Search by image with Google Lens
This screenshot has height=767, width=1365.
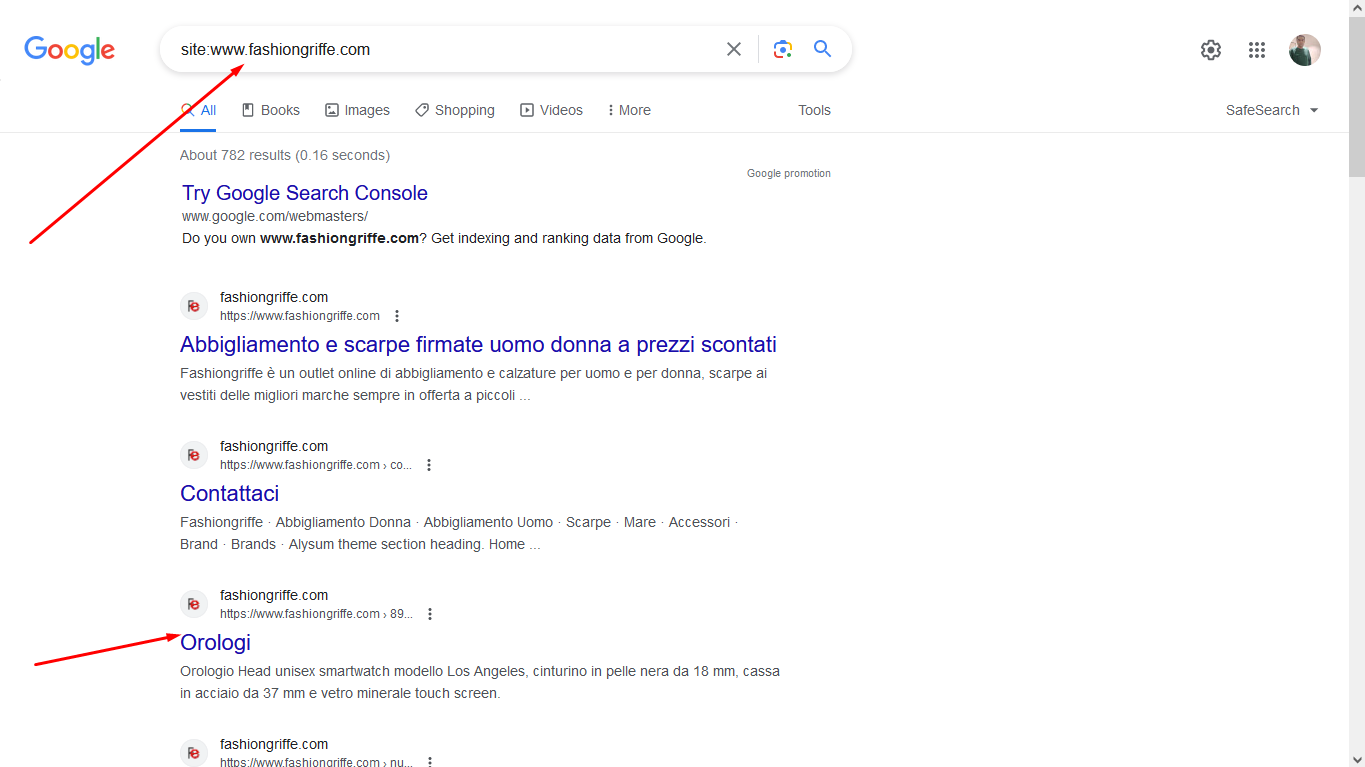(x=783, y=49)
